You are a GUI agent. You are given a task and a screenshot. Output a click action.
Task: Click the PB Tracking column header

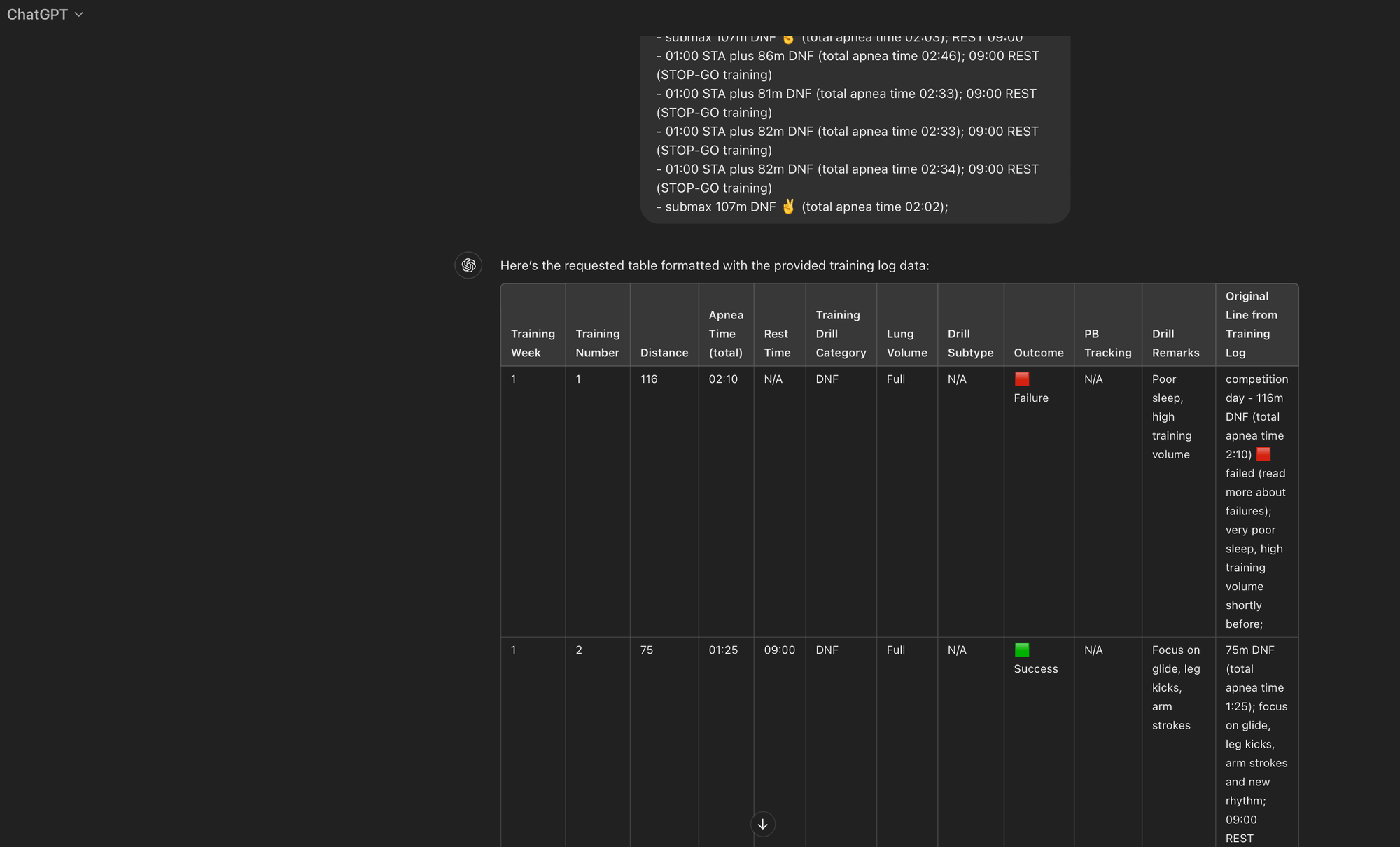coord(1108,343)
